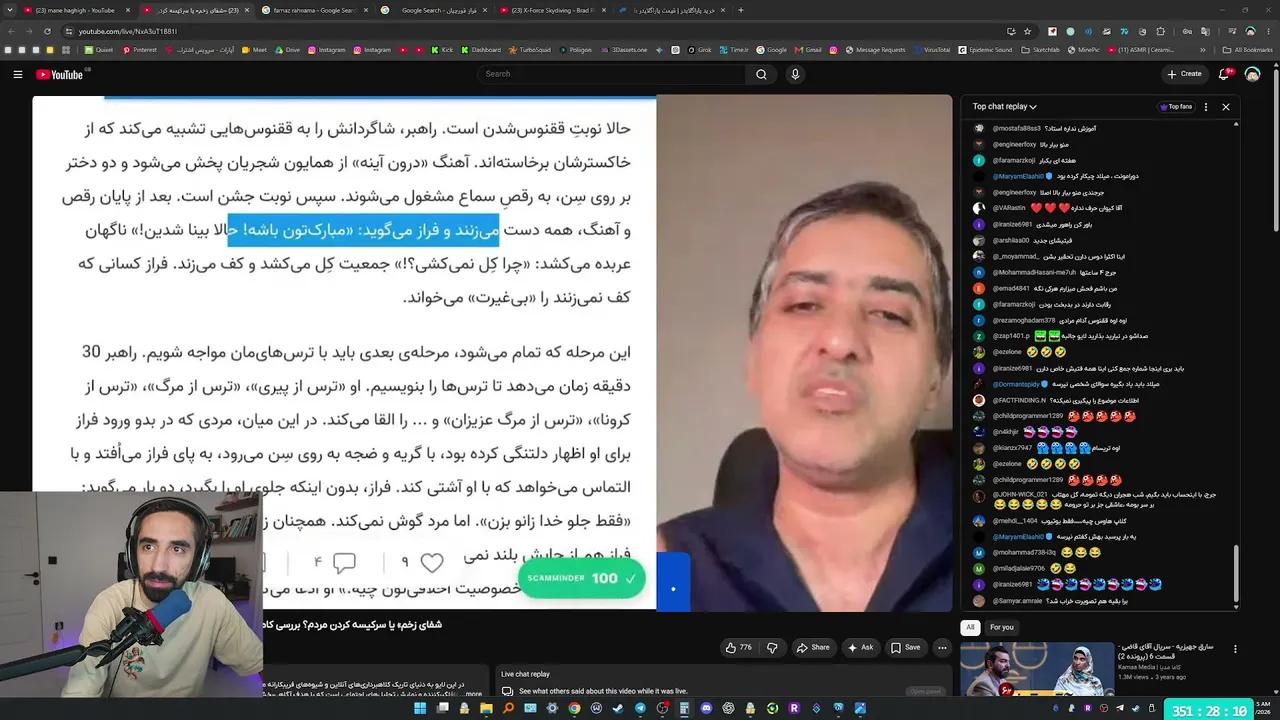
Task: Launch Google Chrome from taskbar
Action: coord(574,708)
